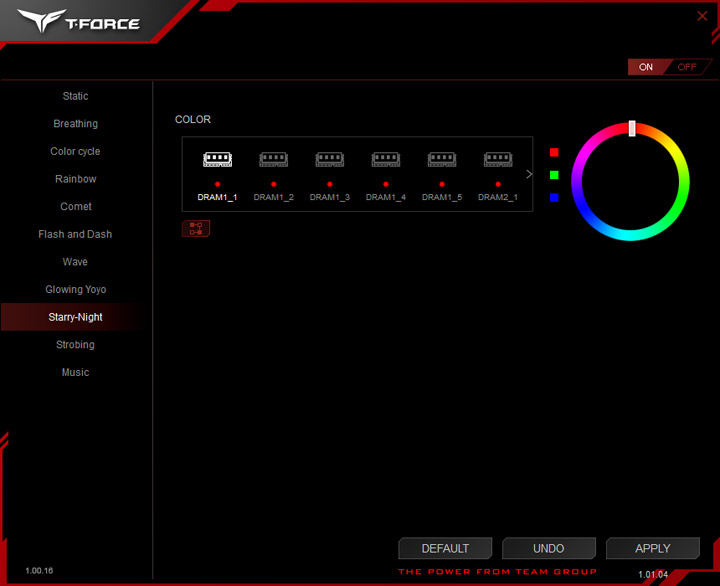Pick the Glowing Yoyo effect

tap(75, 289)
